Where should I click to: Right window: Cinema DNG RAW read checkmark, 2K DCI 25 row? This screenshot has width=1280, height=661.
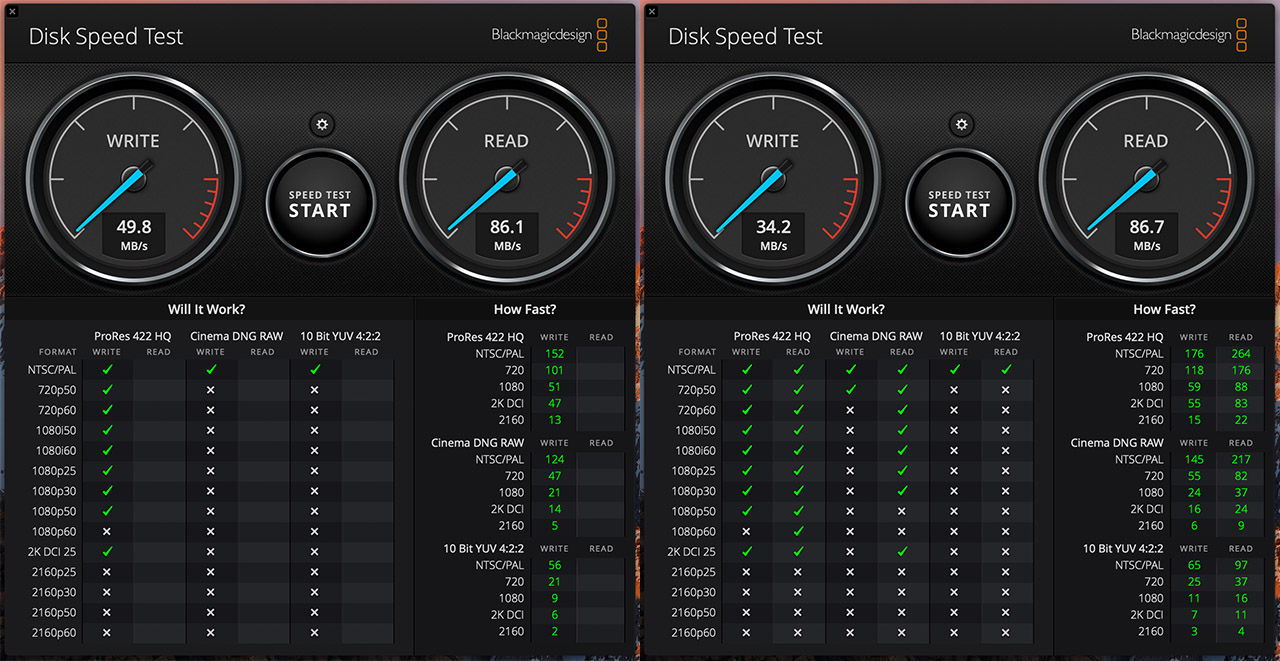[902, 551]
